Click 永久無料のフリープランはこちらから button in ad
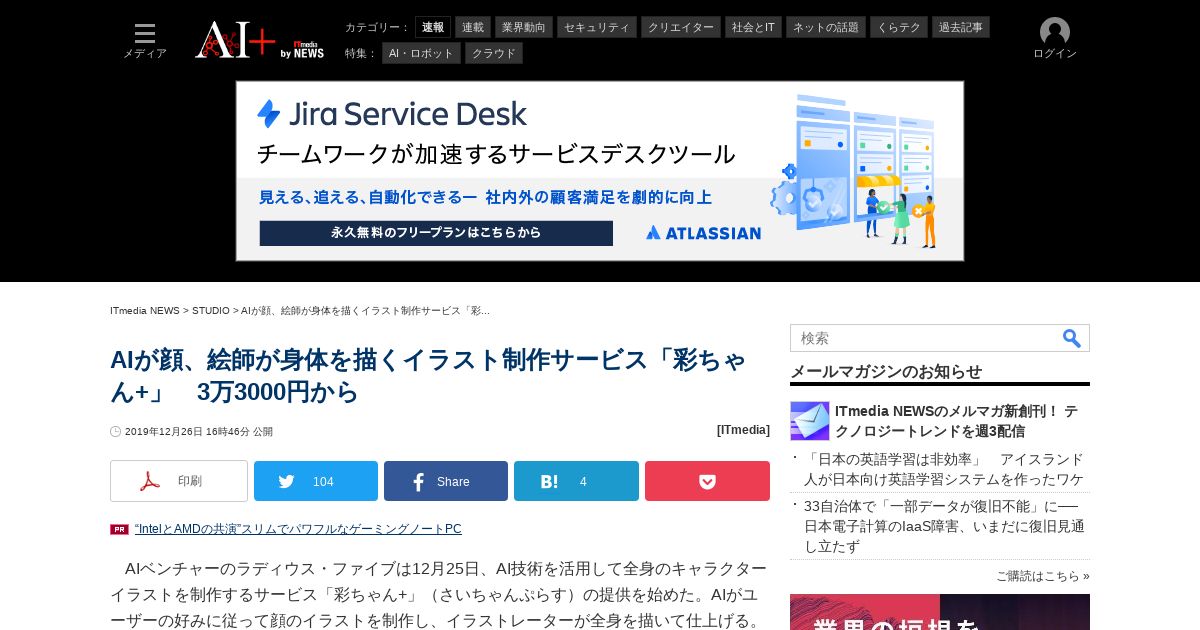The width and height of the screenshot is (1200, 630). [x=436, y=233]
